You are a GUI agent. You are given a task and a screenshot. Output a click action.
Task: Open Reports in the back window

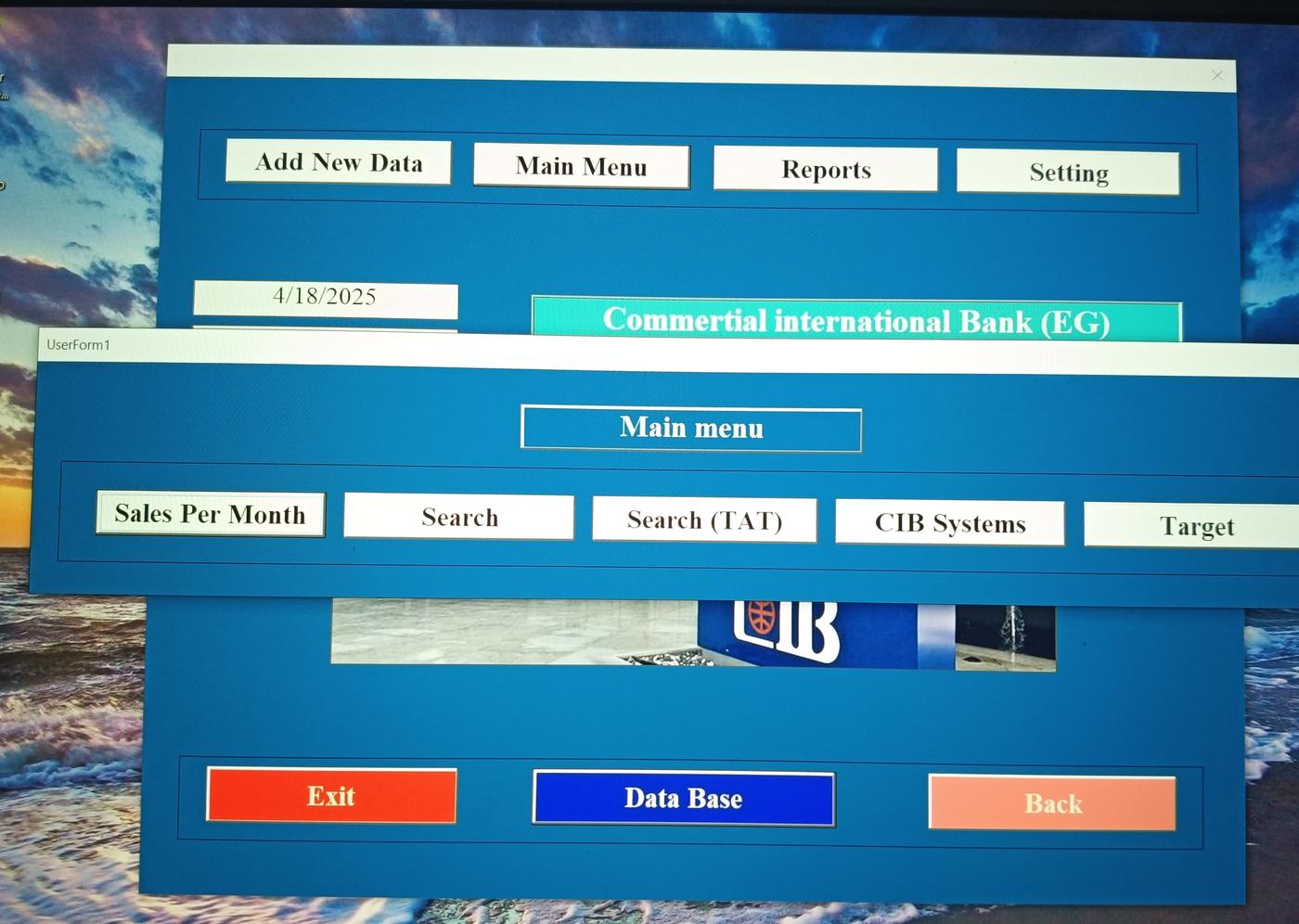pyautogui.click(x=826, y=170)
